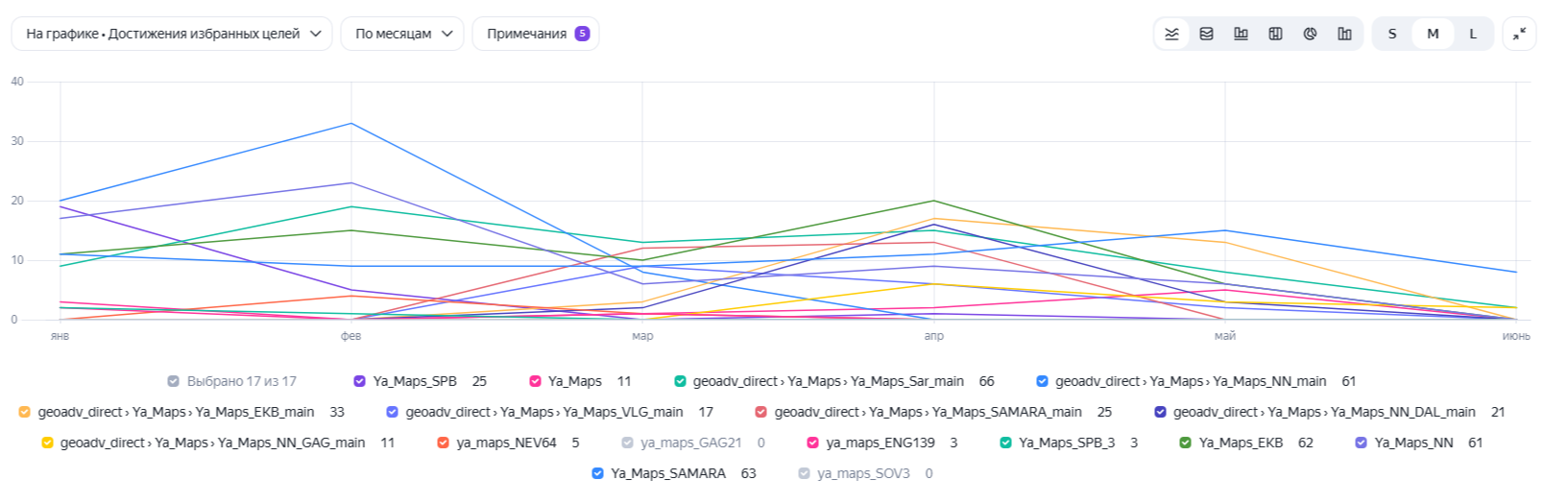Uncheck the Ya_Maps_SPB series checkbox
The image size is (1568, 503).
click(x=360, y=381)
